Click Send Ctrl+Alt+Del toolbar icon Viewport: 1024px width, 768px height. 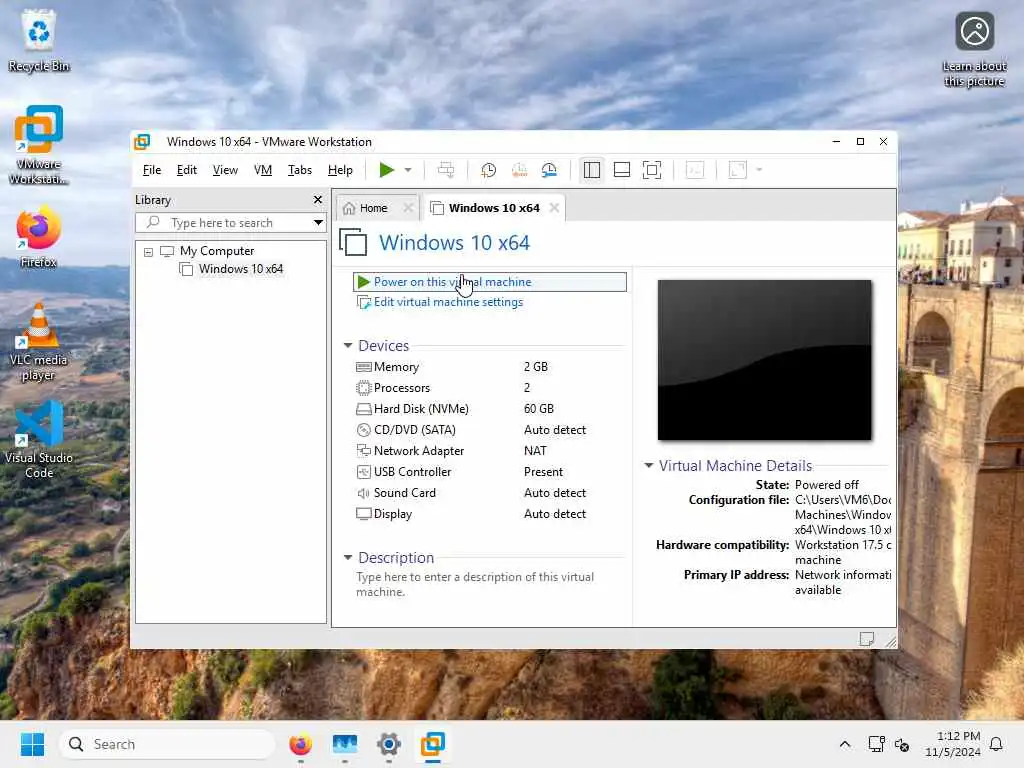click(446, 170)
